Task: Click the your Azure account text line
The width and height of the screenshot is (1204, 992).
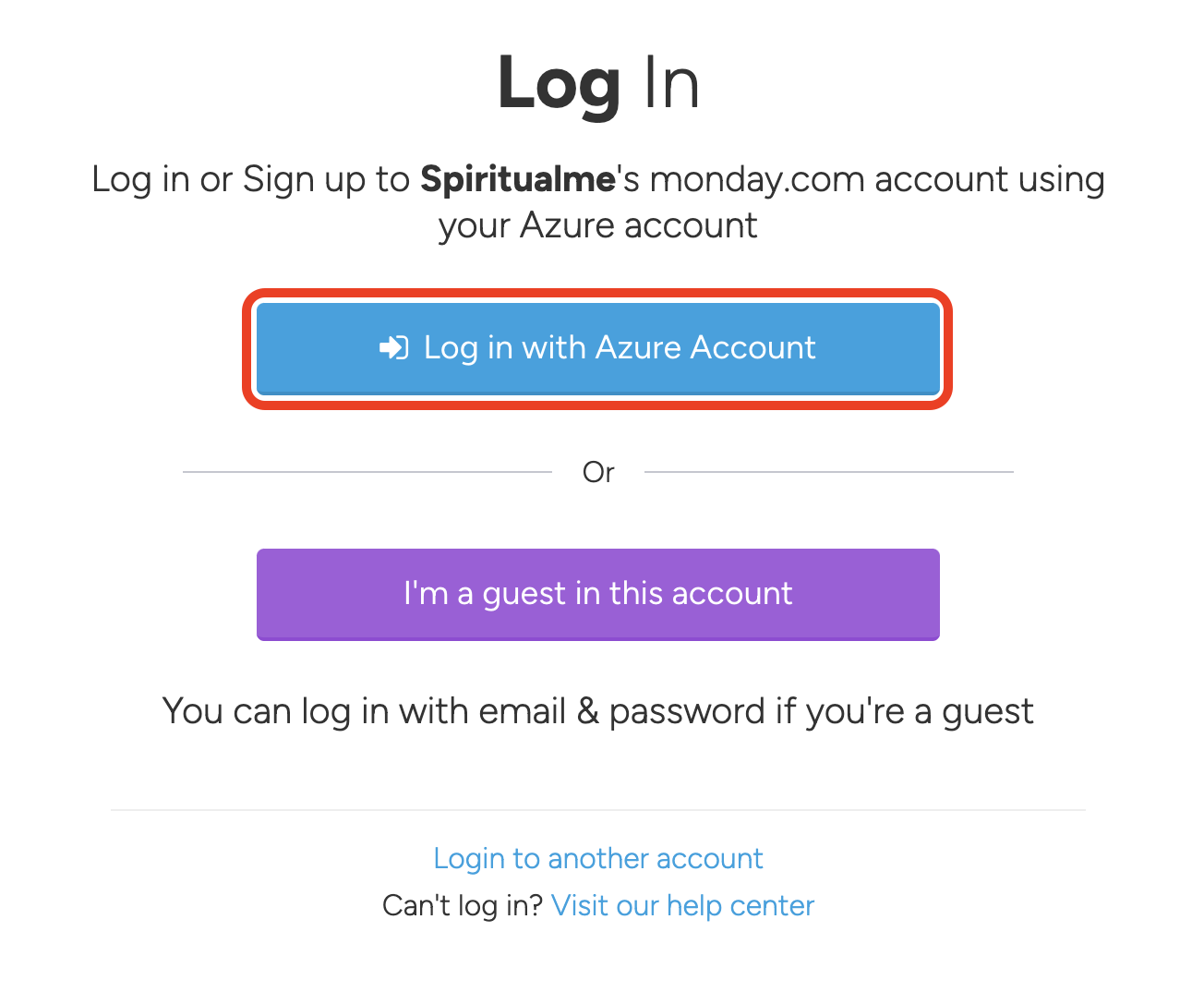Action: [x=597, y=225]
